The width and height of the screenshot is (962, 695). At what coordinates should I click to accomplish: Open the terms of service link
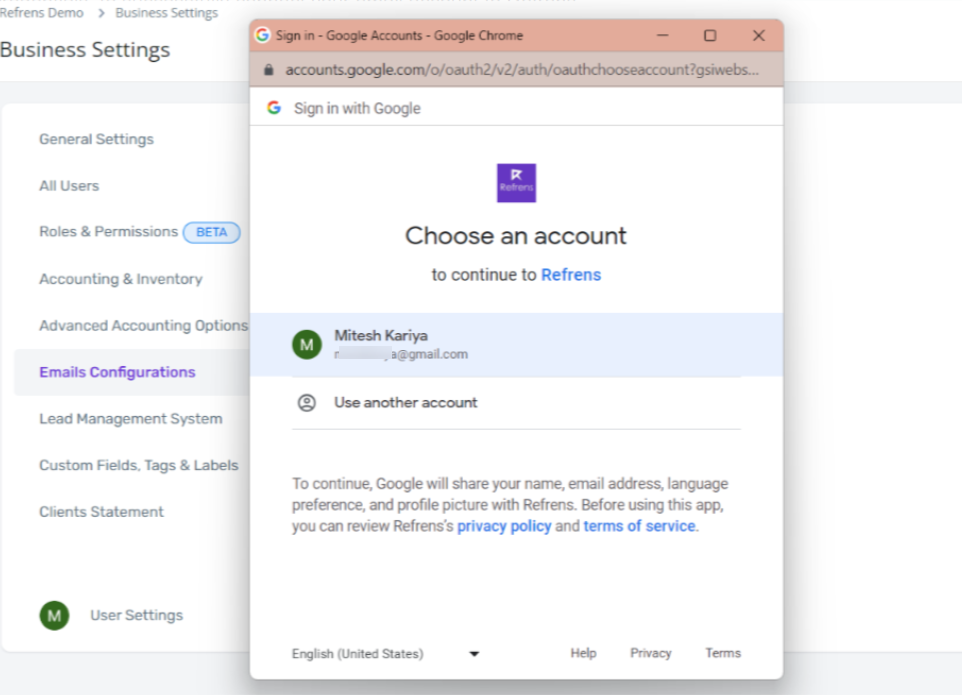pos(639,526)
